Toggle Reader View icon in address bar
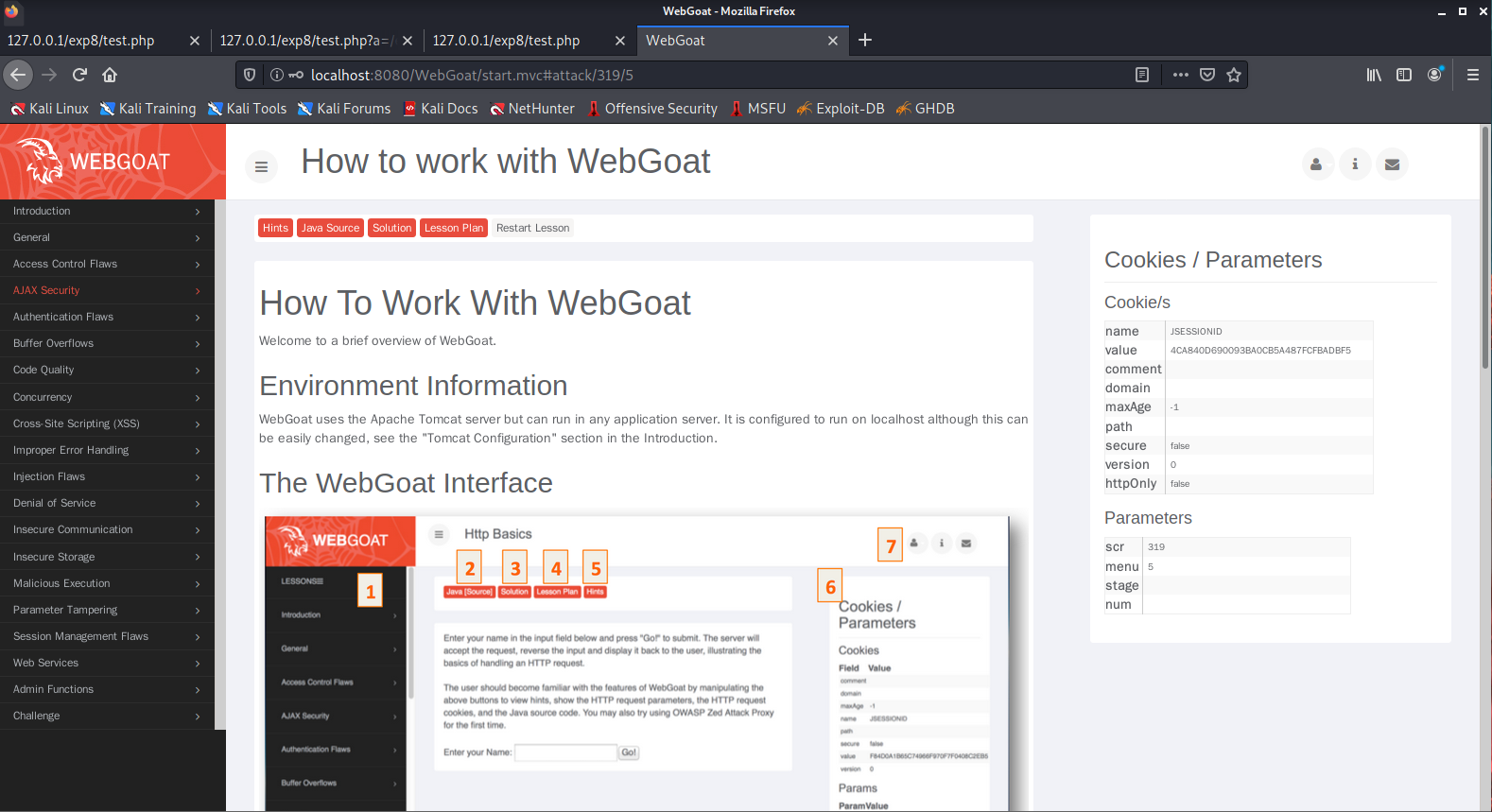Image resolution: width=1492 pixels, height=812 pixels. [x=1142, y=75]
